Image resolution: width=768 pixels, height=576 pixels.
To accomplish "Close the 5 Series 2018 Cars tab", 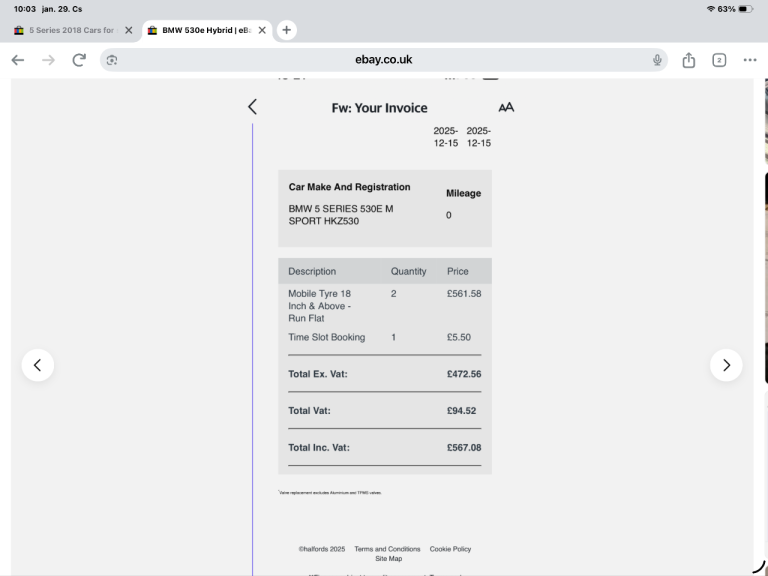I will coord(129,30).
